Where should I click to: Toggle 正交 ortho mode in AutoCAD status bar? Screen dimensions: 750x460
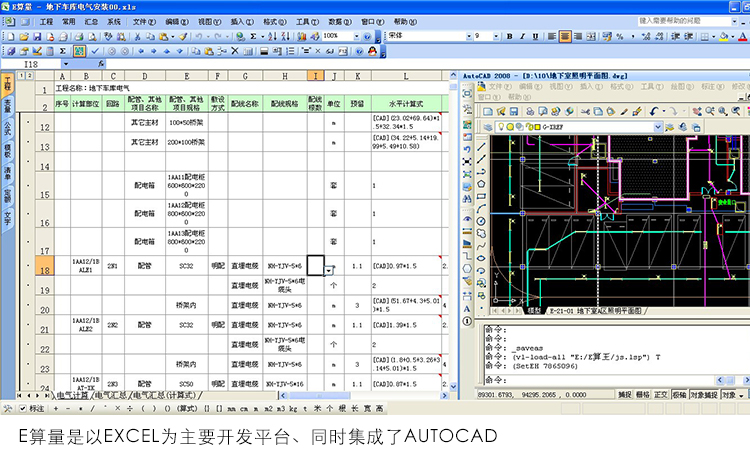pyautogui.click(x=661, y=395)
